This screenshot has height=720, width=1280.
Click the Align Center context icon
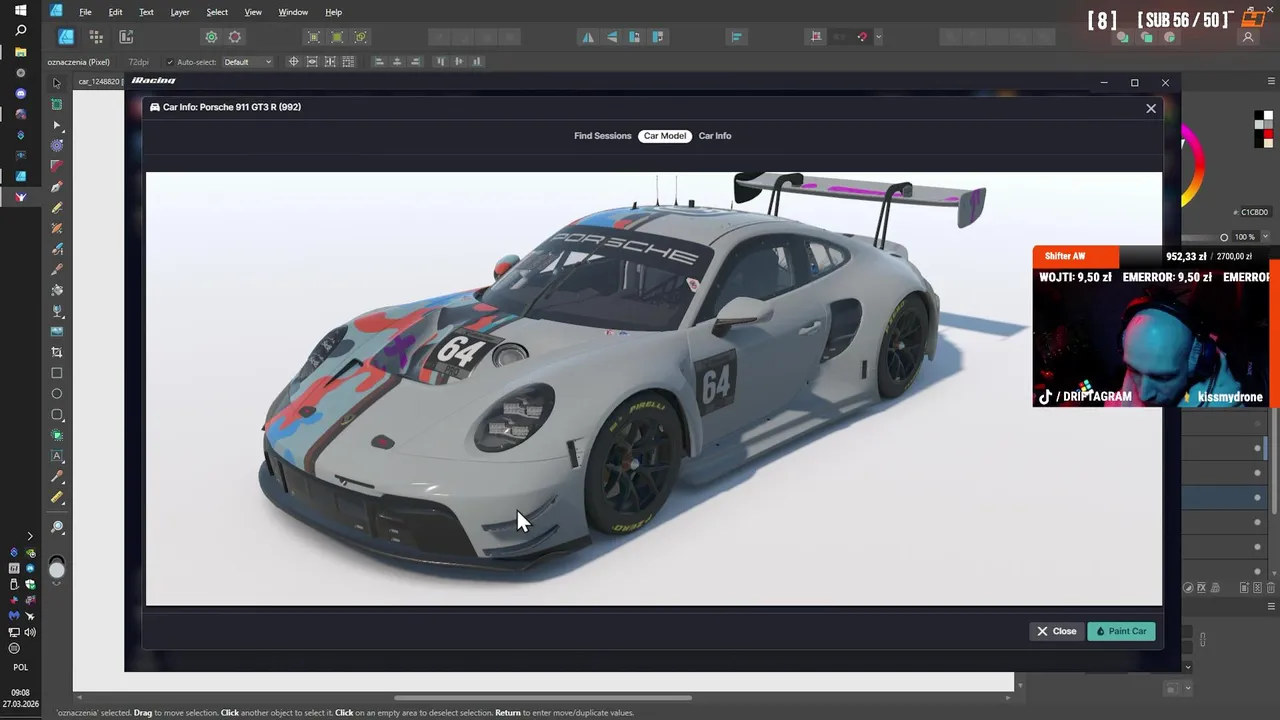point(397,62)
